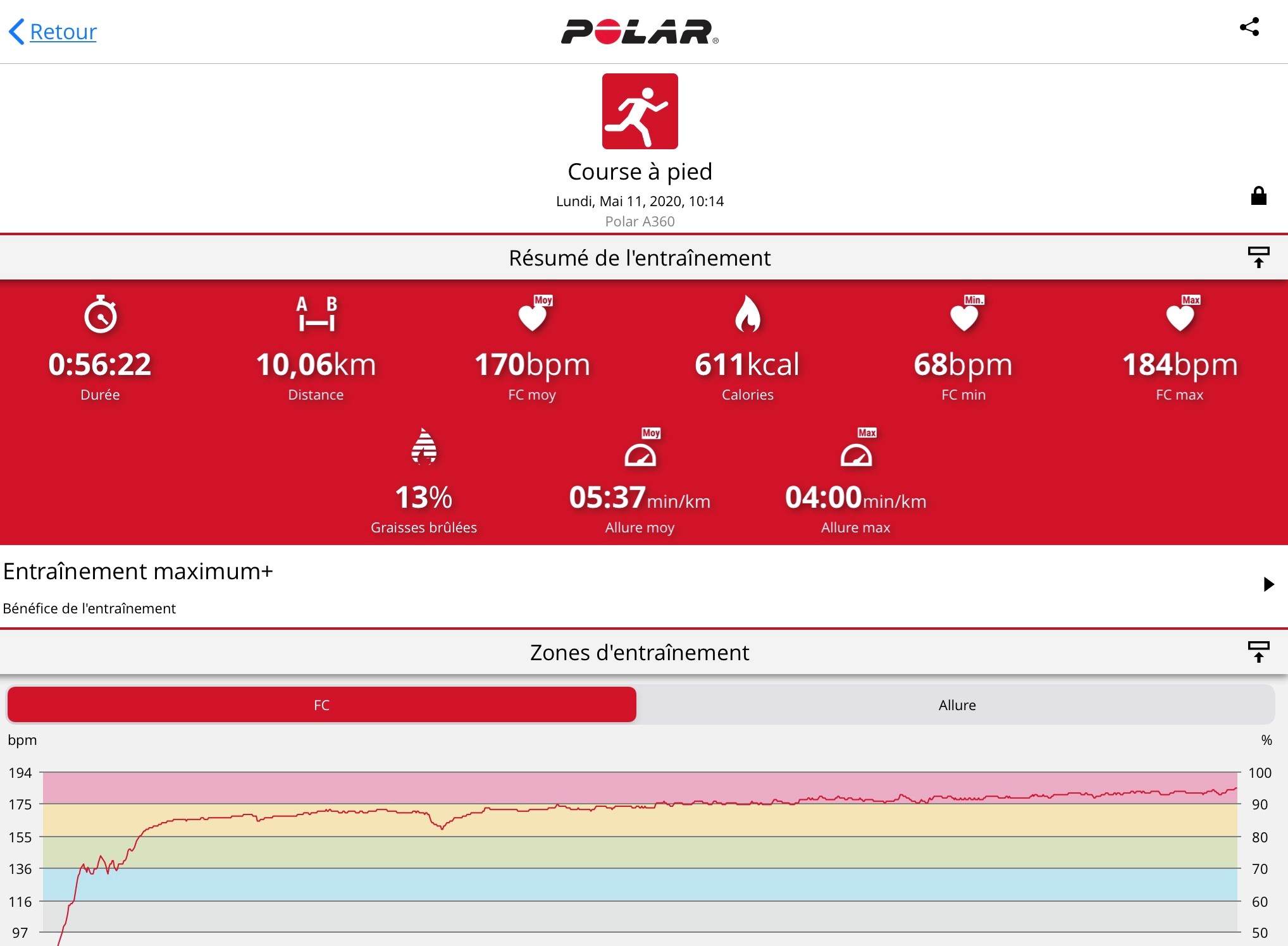The width and height of the screenshot is (1288, 946).
Task: Collapse the Résumé de l'entraînement section
Action: [x=1258, y=257]
